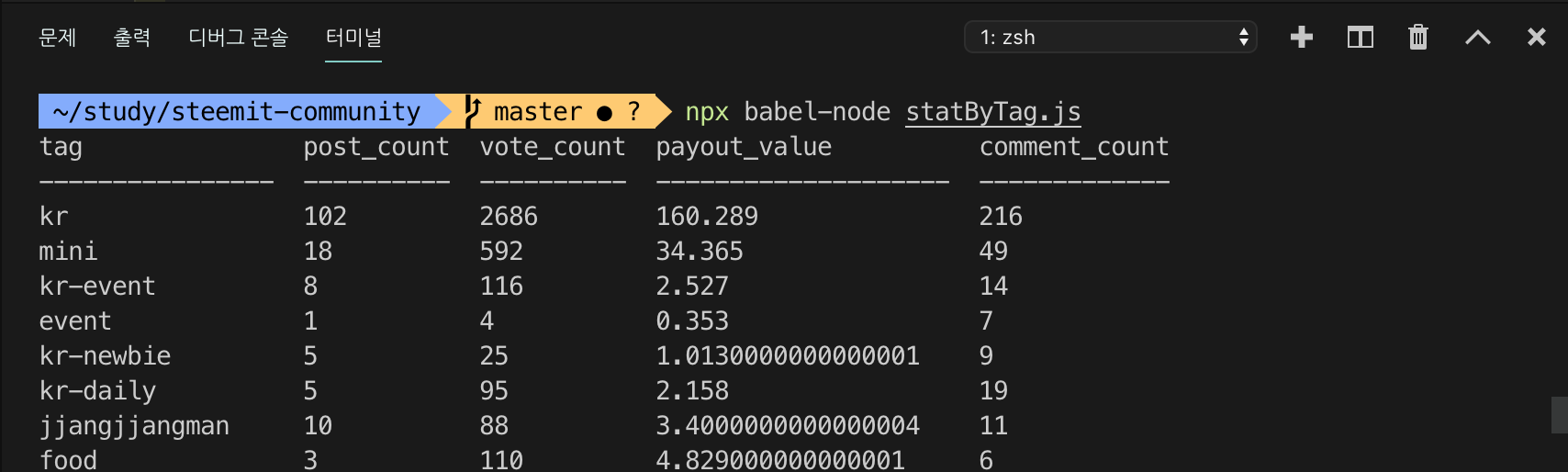Click the payout_value column header
This screenshot has height=472, width=1568.
pos(744,147)
